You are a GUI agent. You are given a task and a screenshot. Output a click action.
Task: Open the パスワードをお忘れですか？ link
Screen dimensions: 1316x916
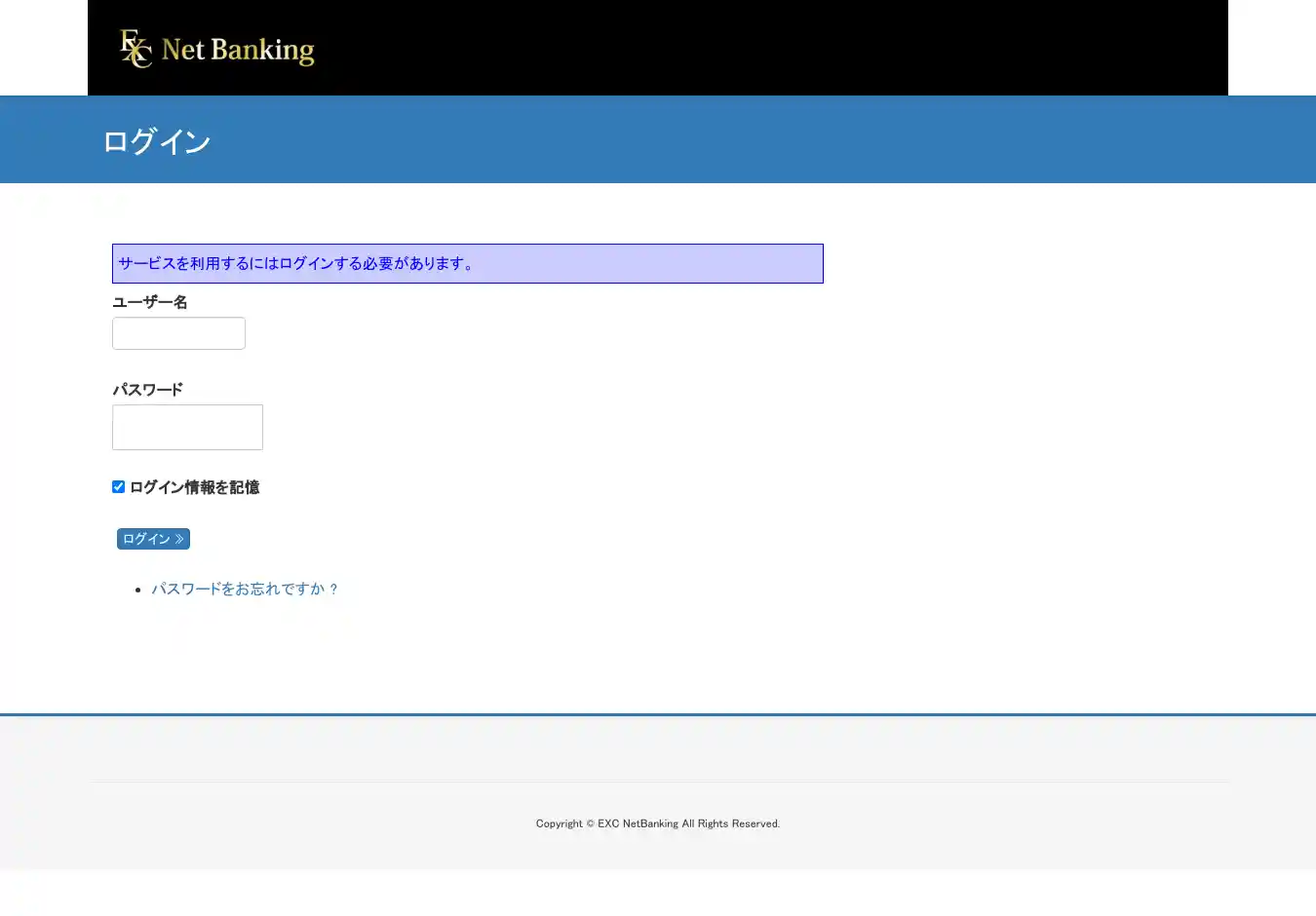pyautogui.click(x=245, y=589)
